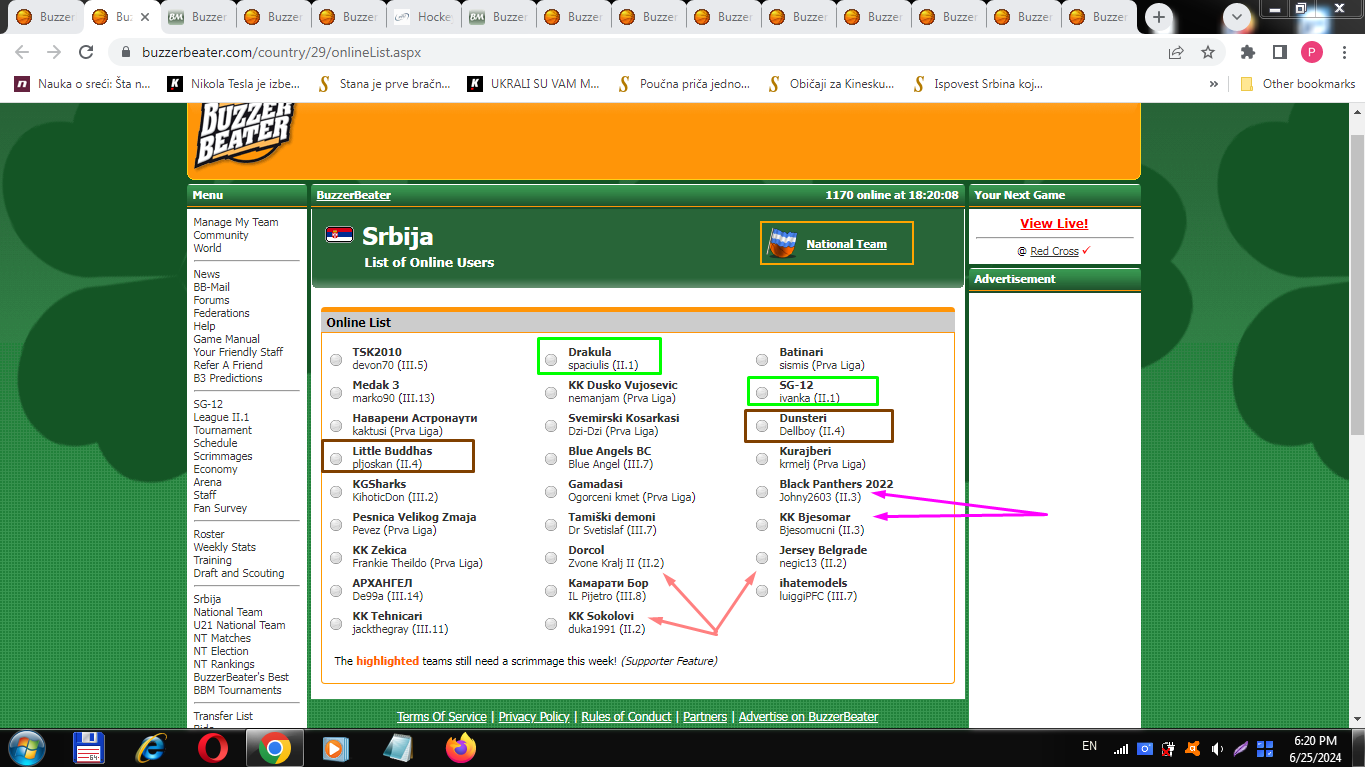Viewport: 1365px width, 767px height.
Task: Open the Other bookmarks folder
Action: (1298, 84)
